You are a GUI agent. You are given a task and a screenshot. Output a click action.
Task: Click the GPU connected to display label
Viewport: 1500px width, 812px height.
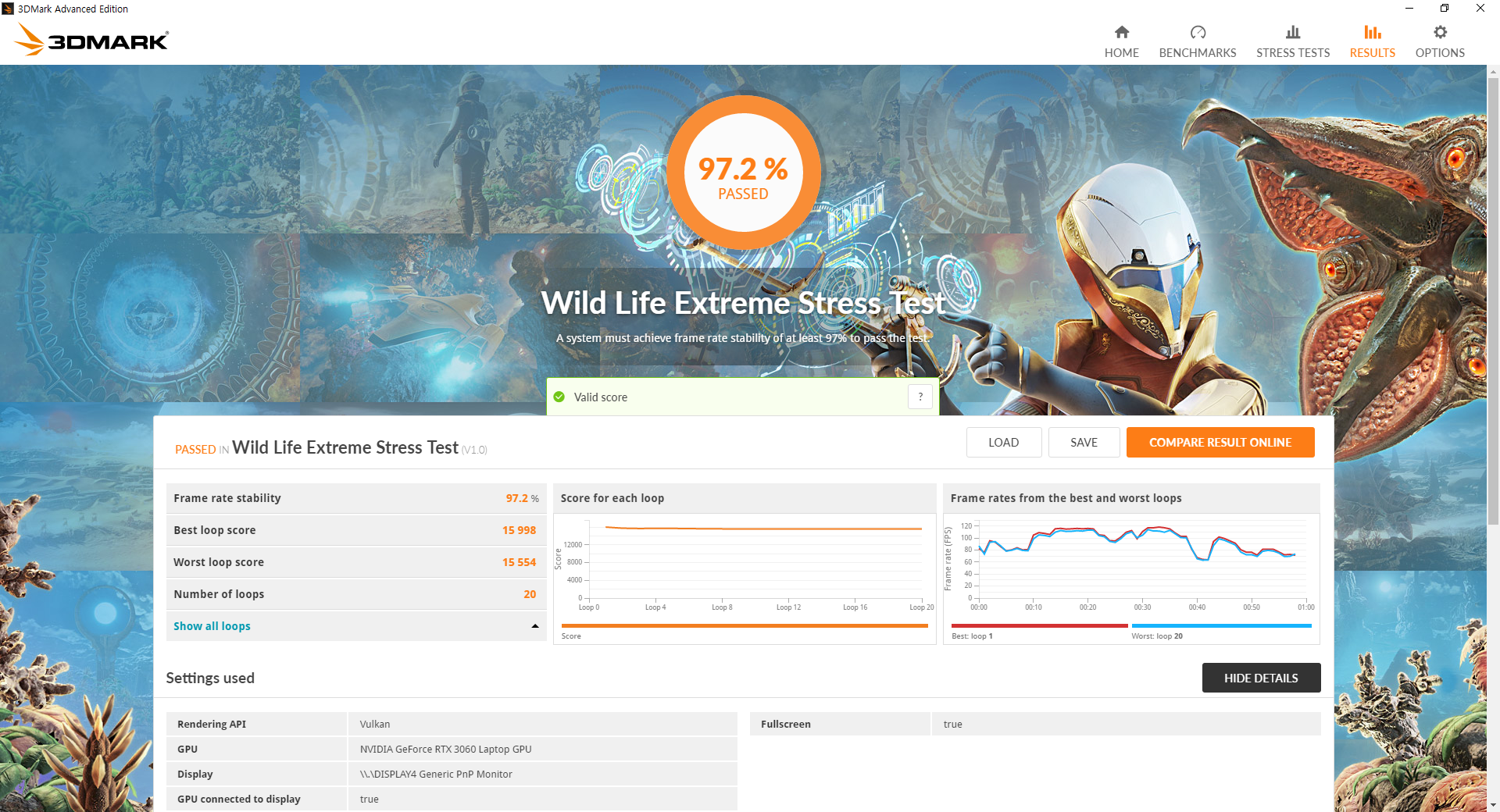tap(238, 800)
